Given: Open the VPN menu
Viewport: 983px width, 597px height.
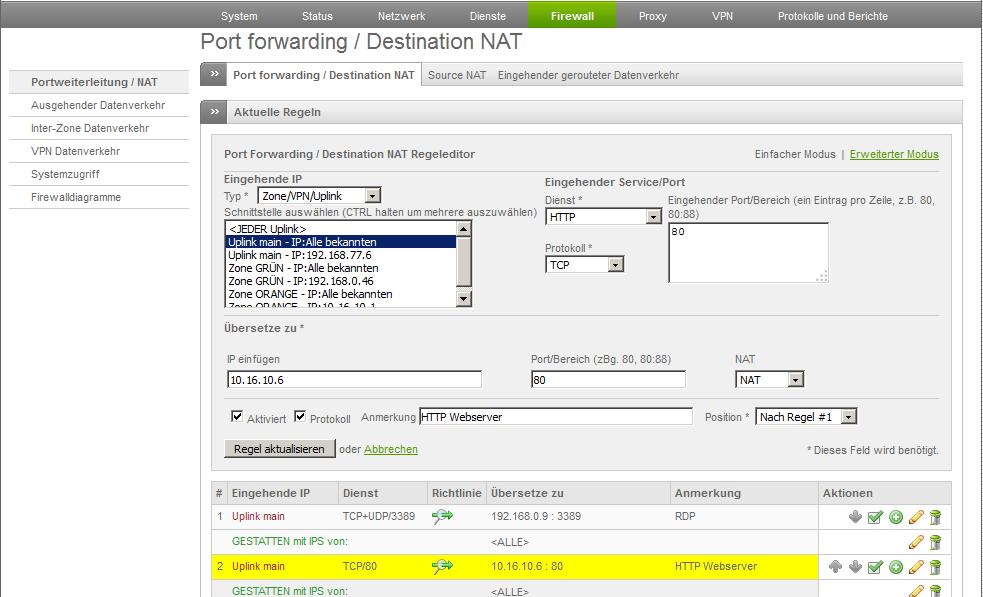Looking at the screenshot, I should 722,16.
